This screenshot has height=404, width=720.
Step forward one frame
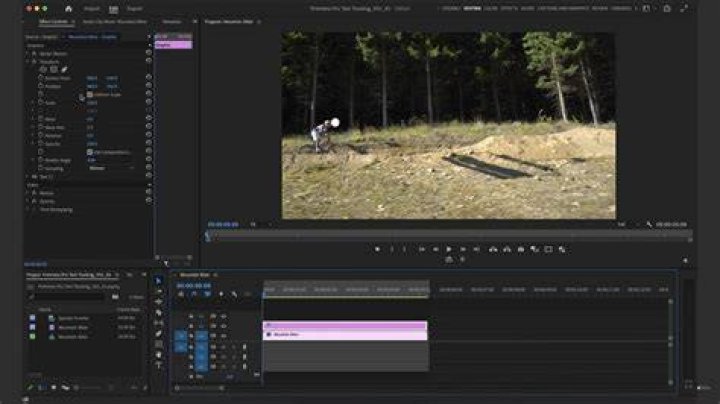pyautogui.click(x=463, y=249)
